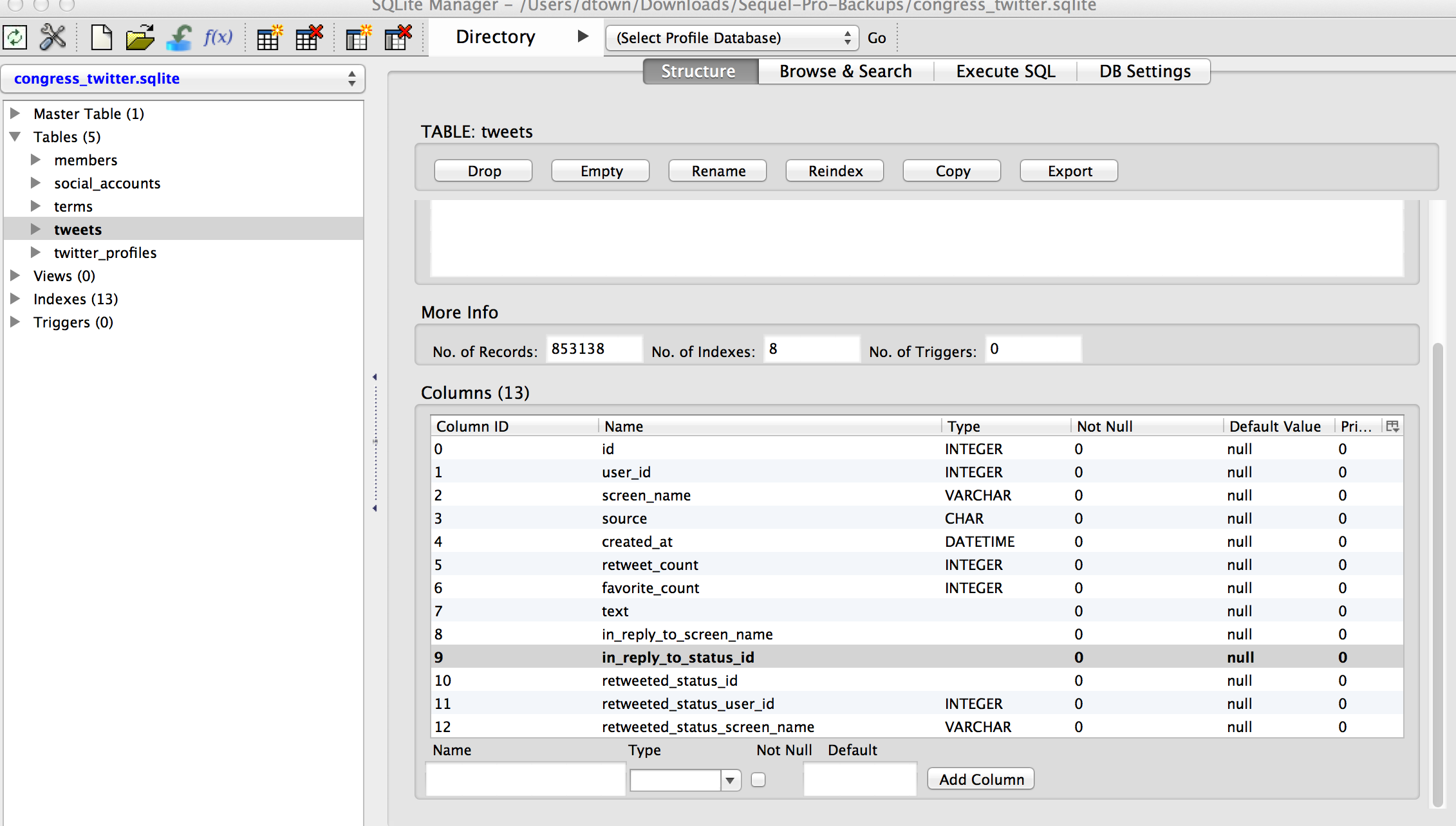Open the DB Settings tab
1456x826 pixels.
coord(1144,71)
